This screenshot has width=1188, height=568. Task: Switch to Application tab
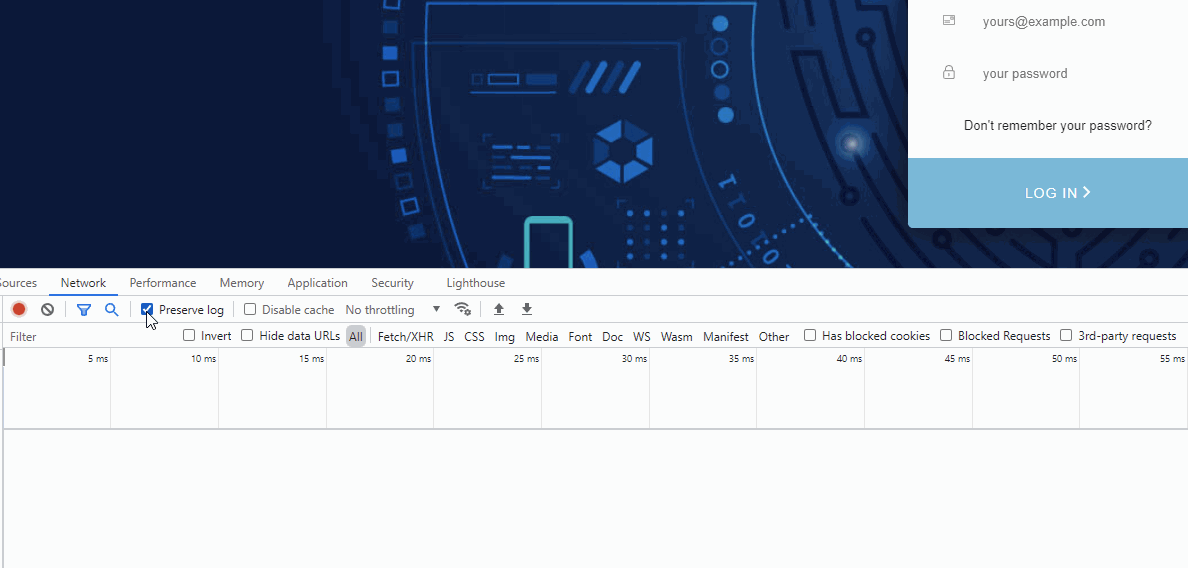[317, 282]
